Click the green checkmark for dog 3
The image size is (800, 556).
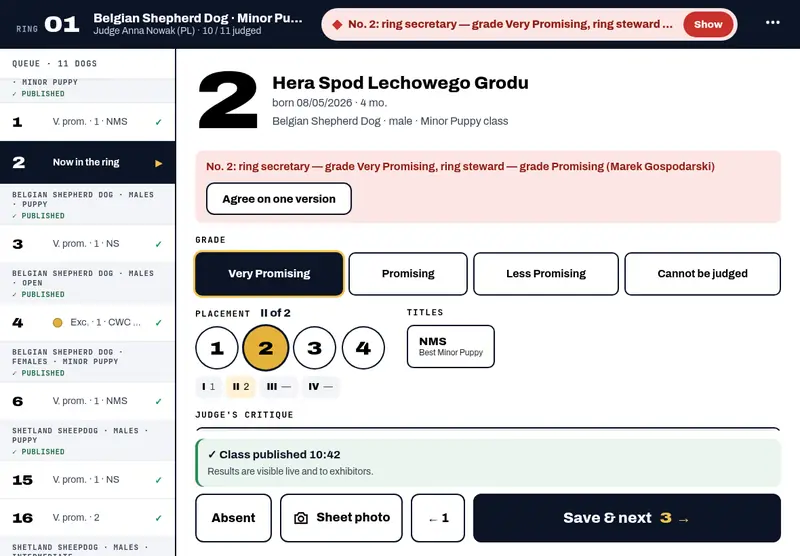tap(159, 244)
